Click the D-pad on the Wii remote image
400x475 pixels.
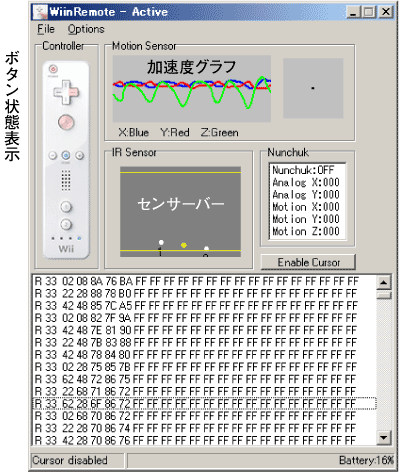point(66,92)
